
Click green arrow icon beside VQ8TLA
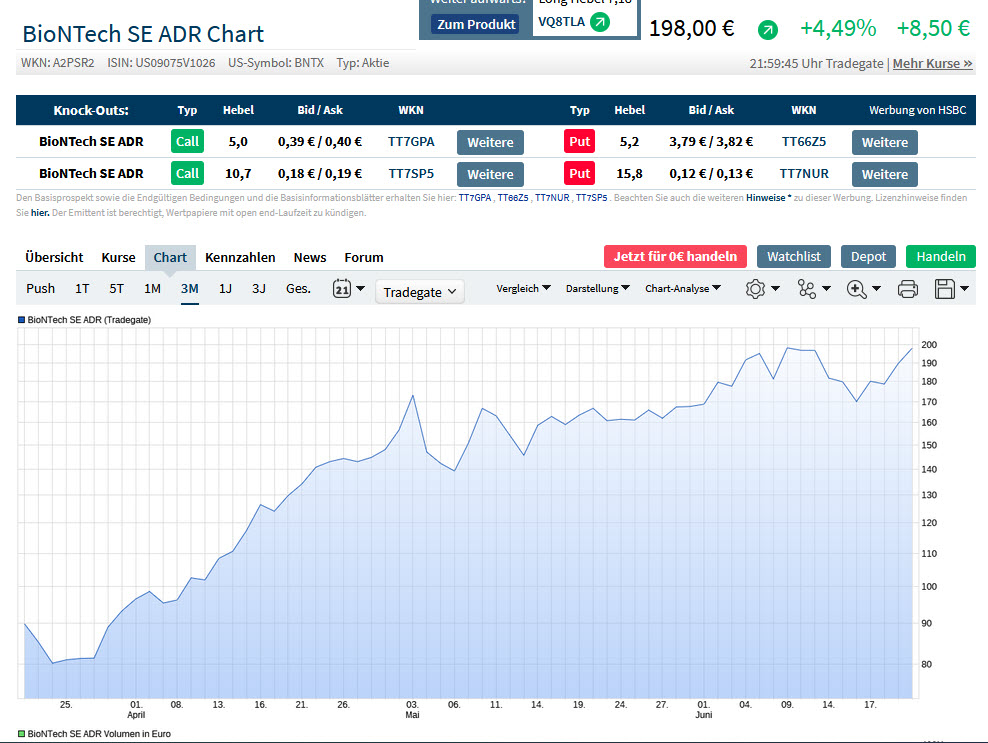click(x=599, y=21)
